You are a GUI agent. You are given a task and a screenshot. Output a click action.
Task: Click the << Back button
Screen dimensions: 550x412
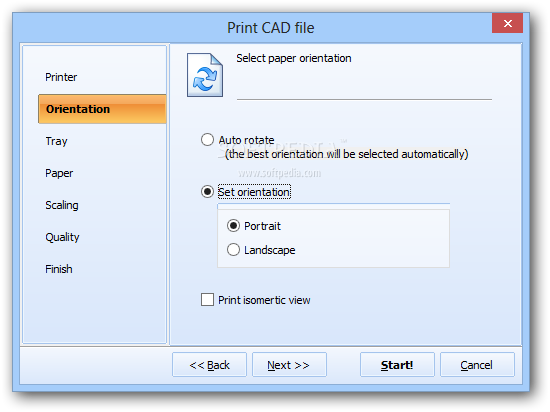pyautogui.click(x=209, y=365)
